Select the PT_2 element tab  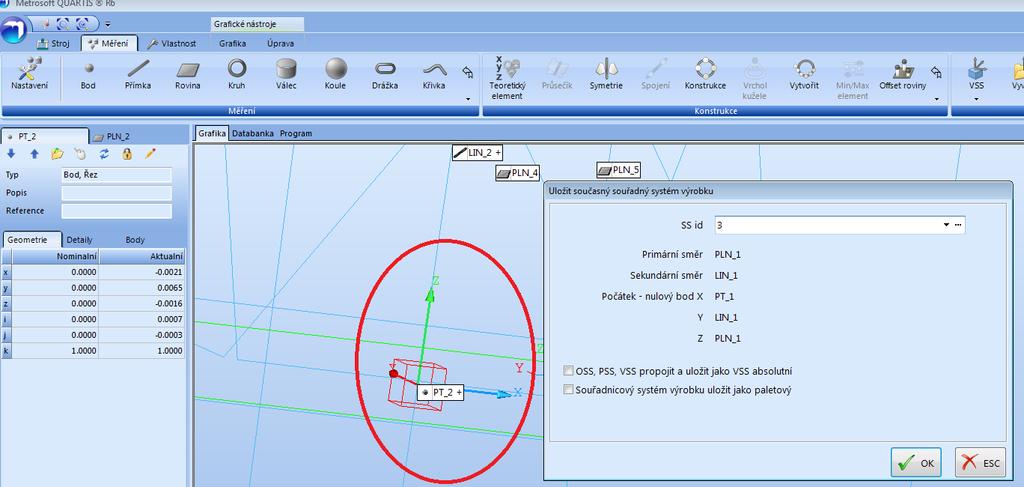44,136
